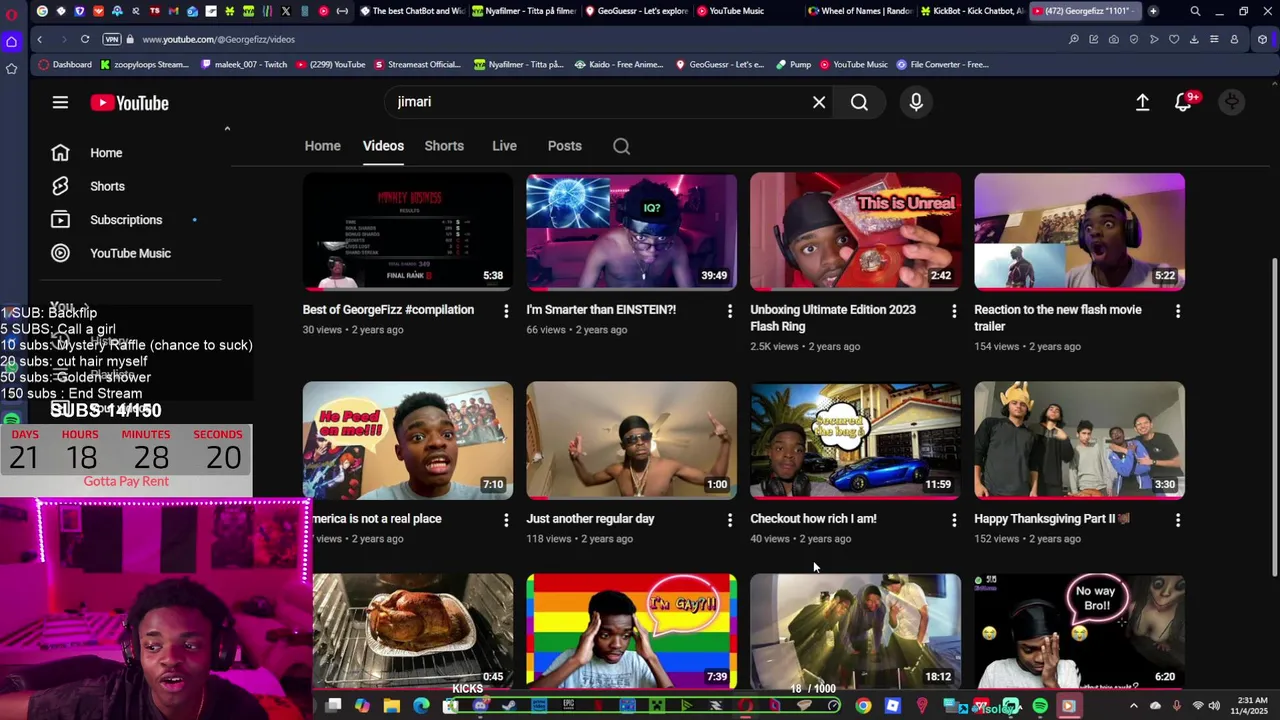The height and width of the screenshot is (720, 1280).
Task: Clear the search text with the X
Action: 819,102
